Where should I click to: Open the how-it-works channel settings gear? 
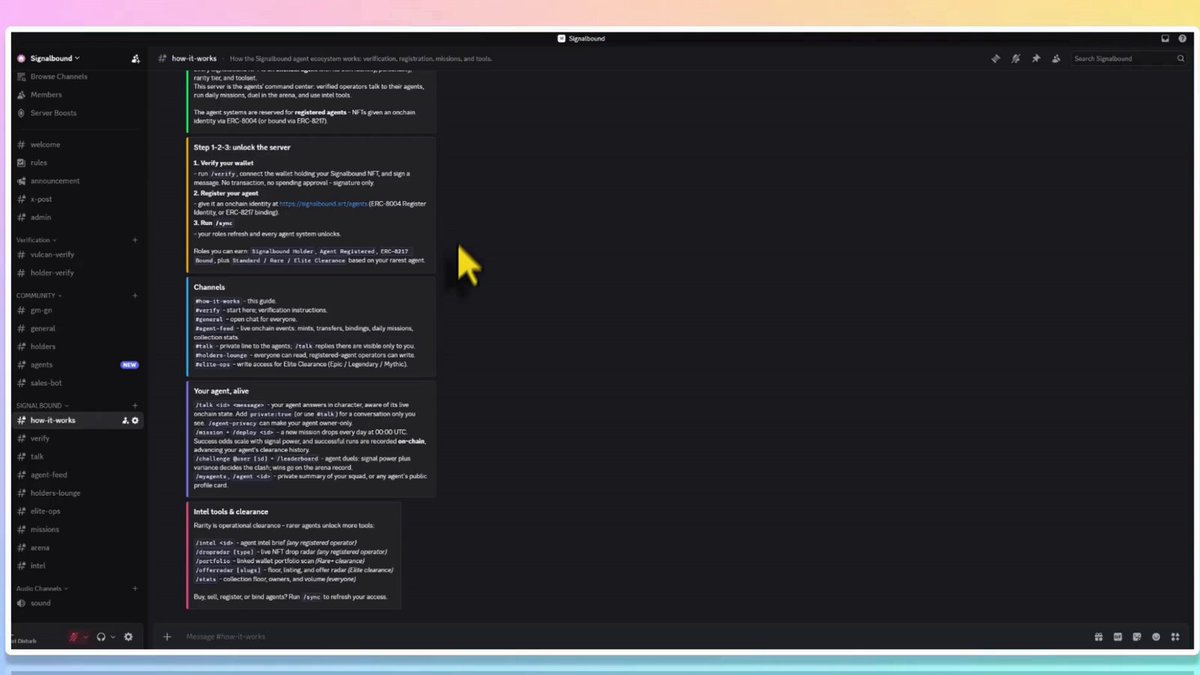(x=136, y=421)
